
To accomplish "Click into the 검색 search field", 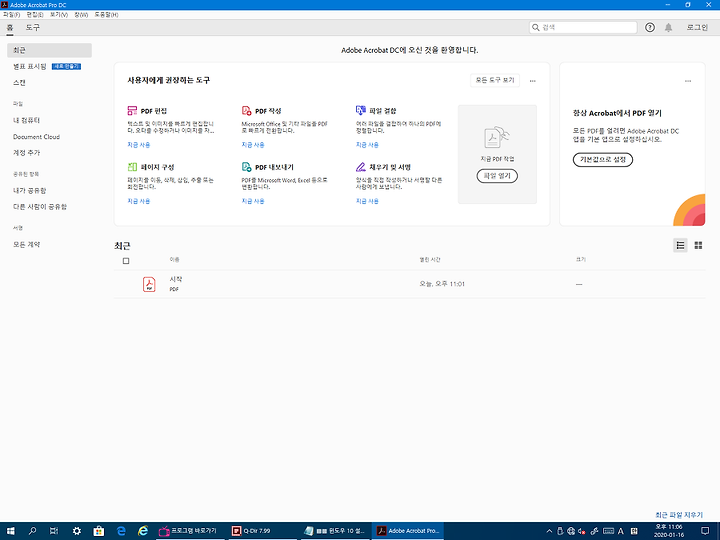I will [583, 28].
